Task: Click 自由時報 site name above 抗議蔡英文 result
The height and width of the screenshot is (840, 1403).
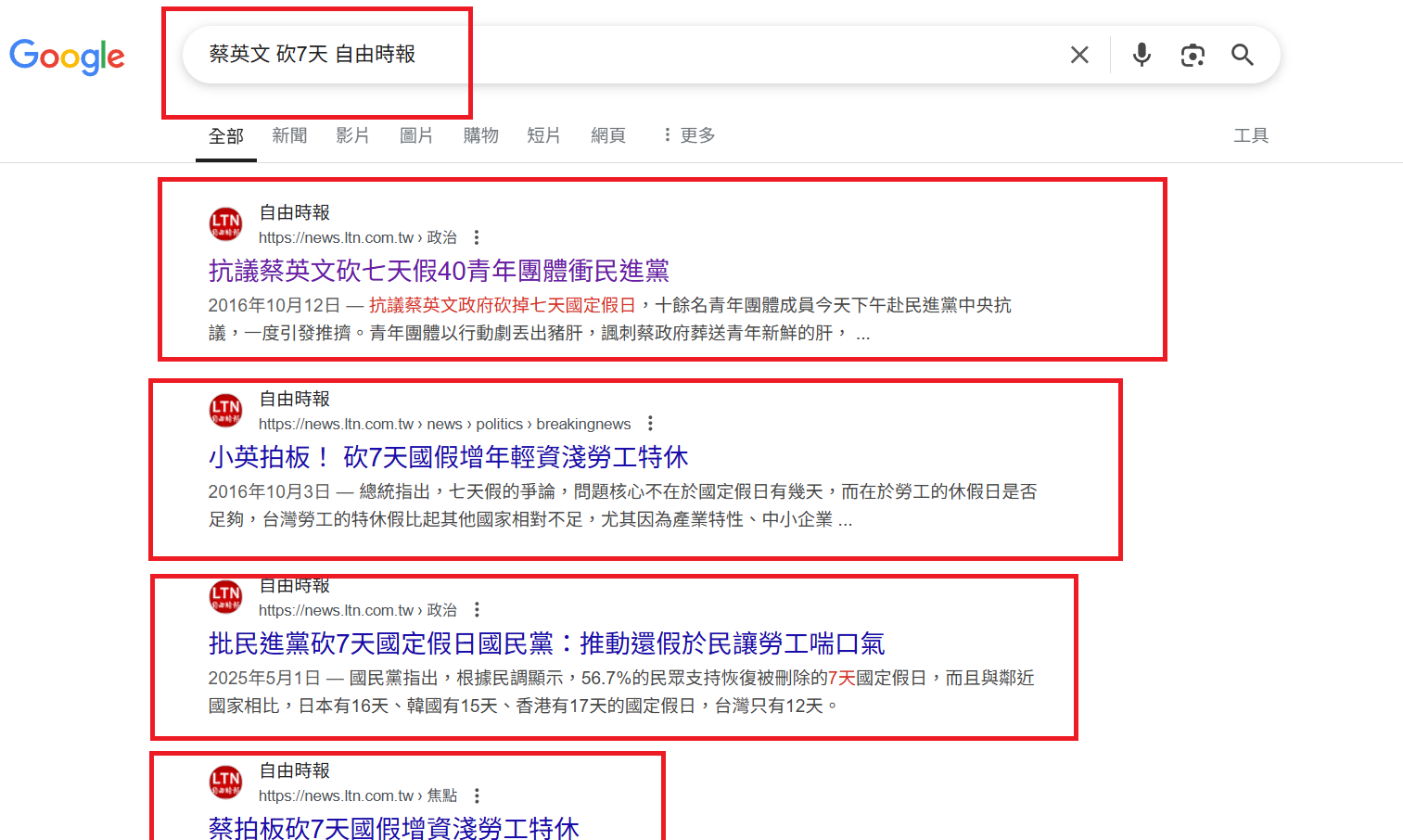Action: pyautogui.click(x=294, y=212)
